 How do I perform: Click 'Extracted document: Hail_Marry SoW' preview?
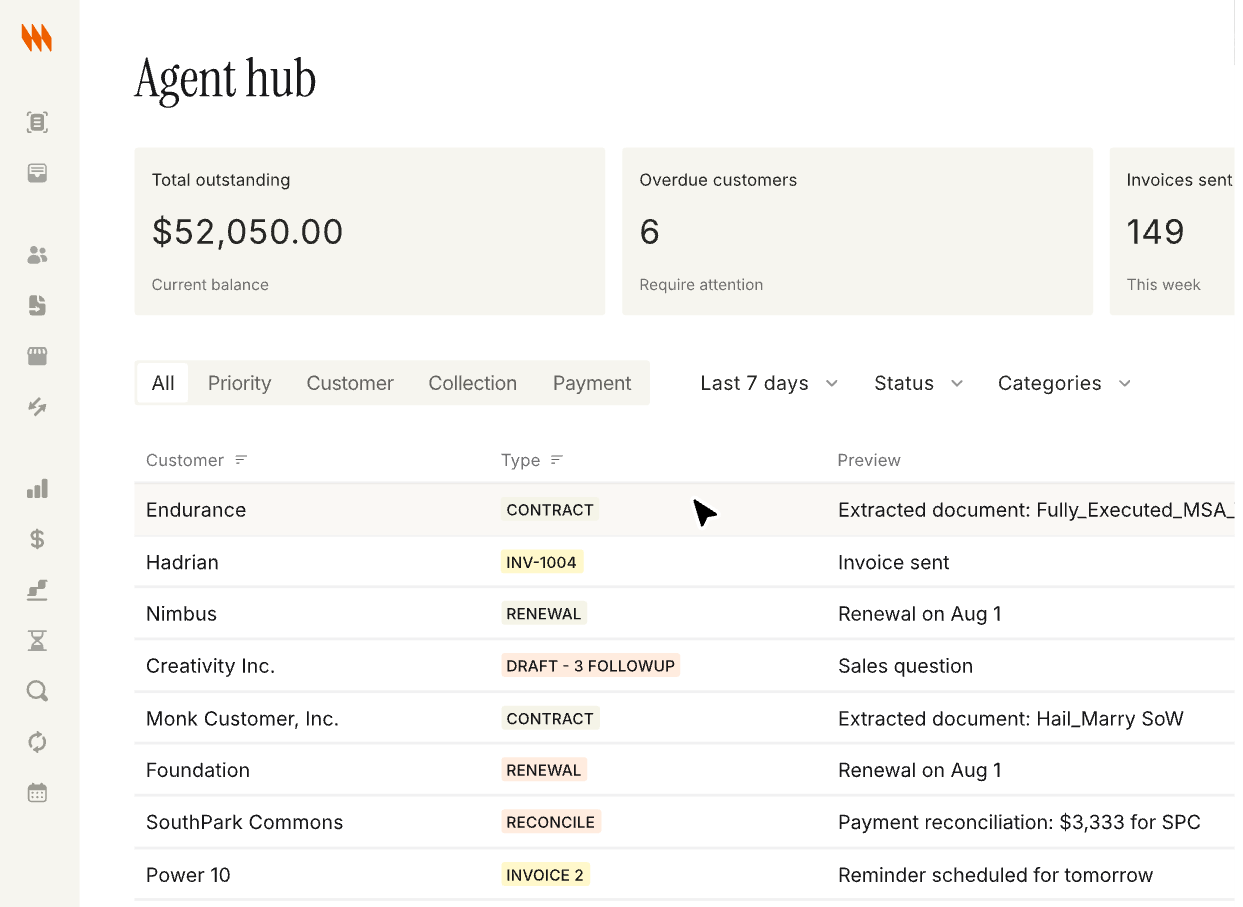coord(1011,718)
